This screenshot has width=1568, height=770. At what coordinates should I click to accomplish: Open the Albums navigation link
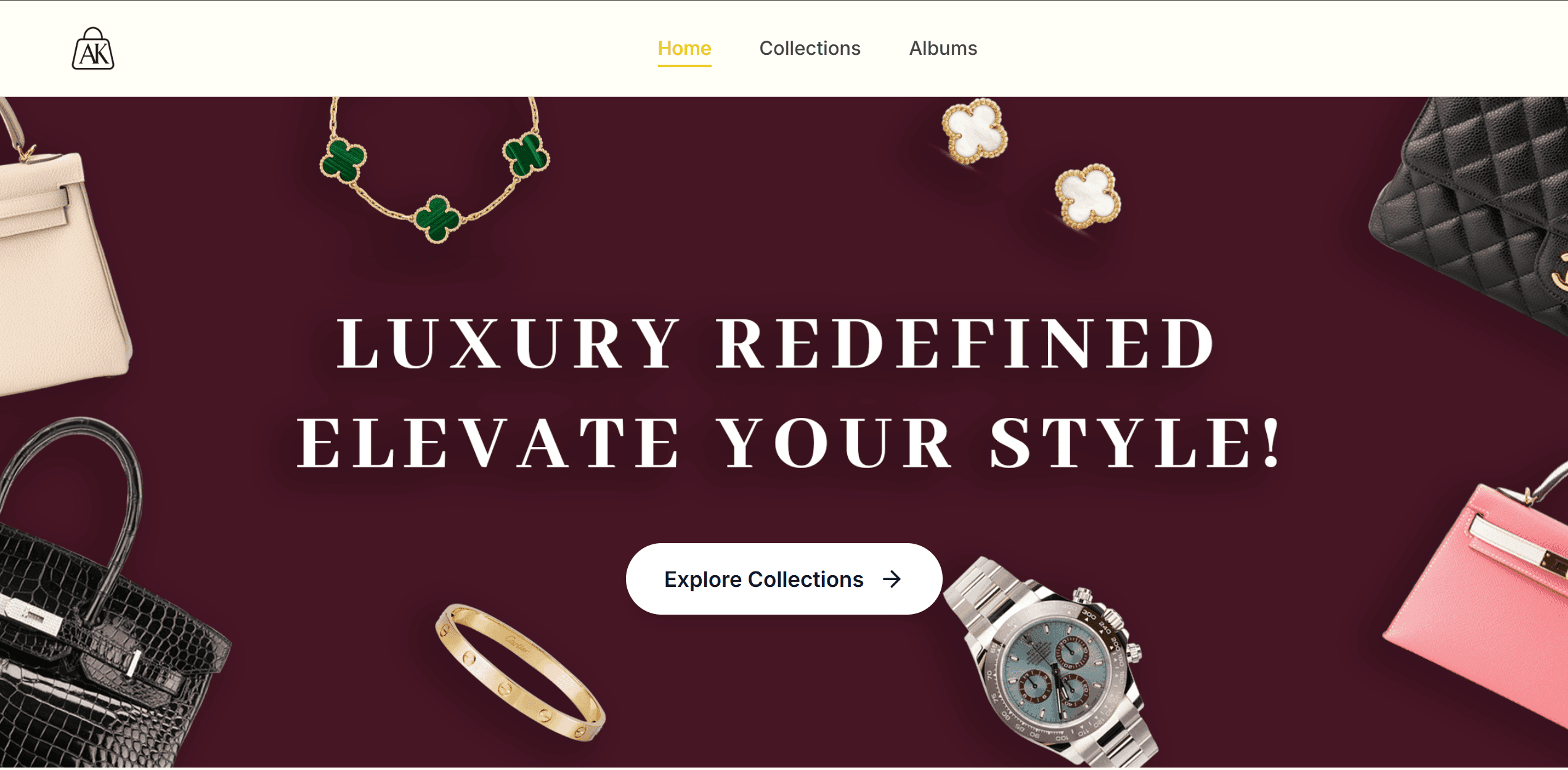[x=943, y=48]
